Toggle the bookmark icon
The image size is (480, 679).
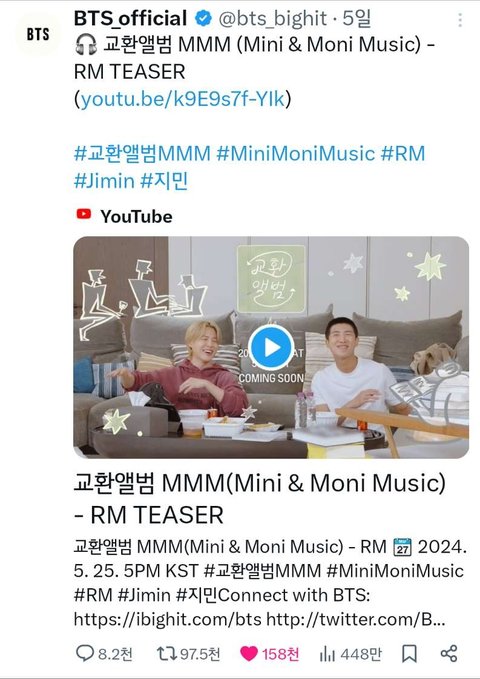point(409,653)
